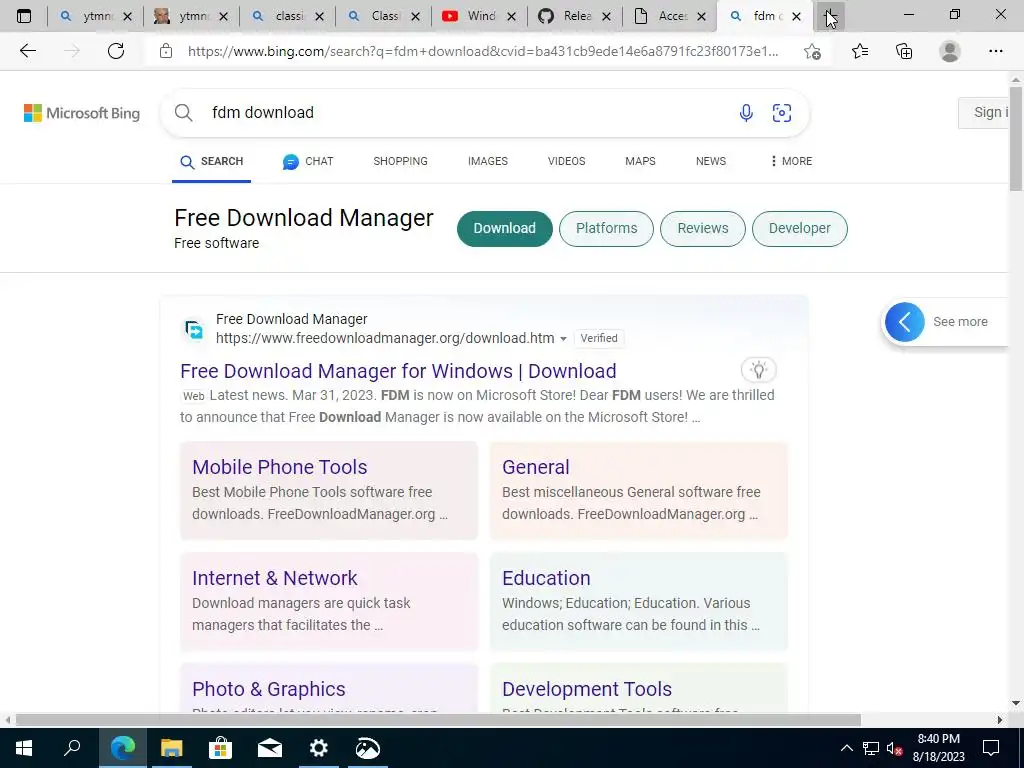
Task: Open the Mobile Phone Tools link
Action: click(280, 467)
